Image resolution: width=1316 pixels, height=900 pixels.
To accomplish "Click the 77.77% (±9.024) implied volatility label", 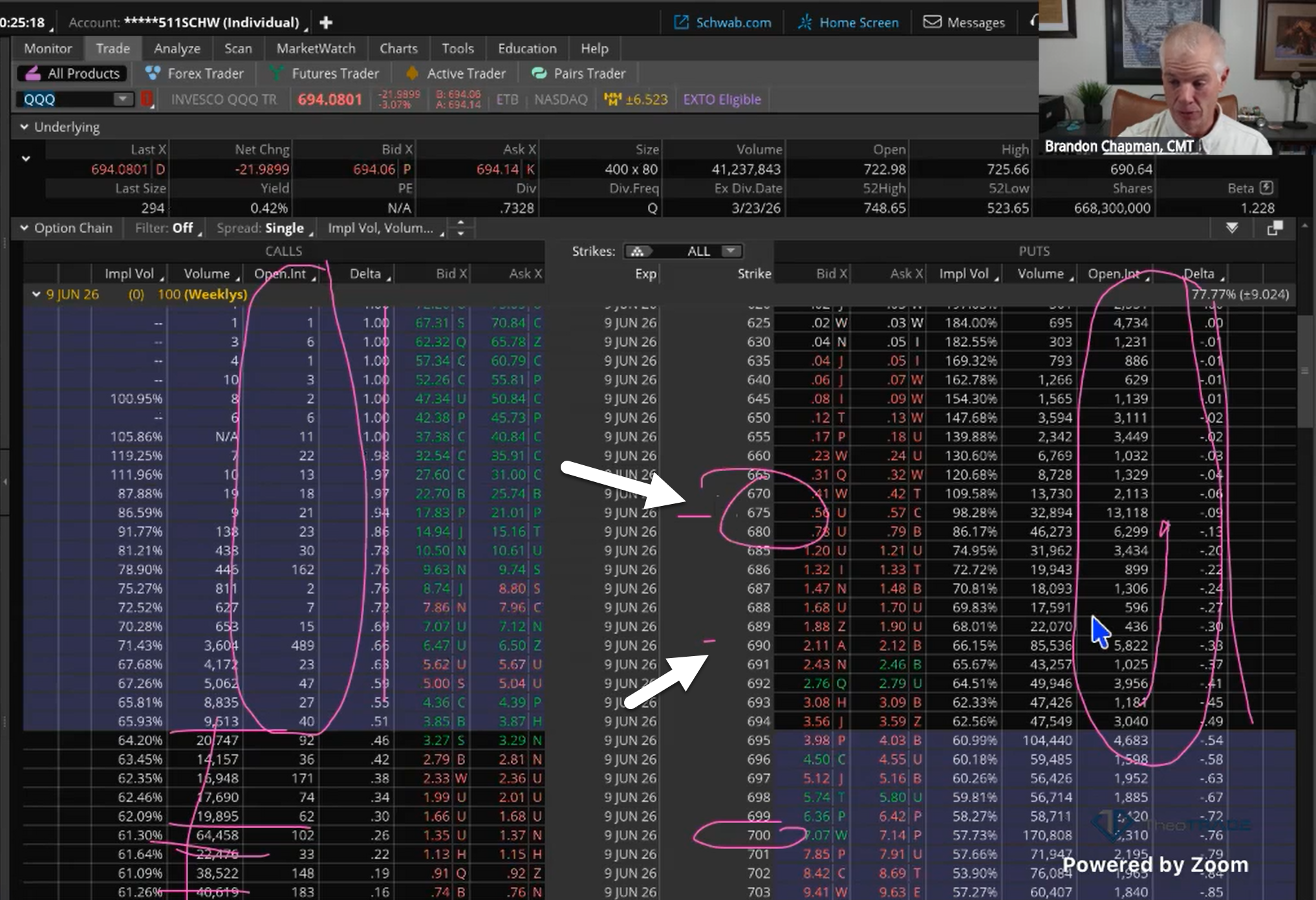I will (1240, 294).
